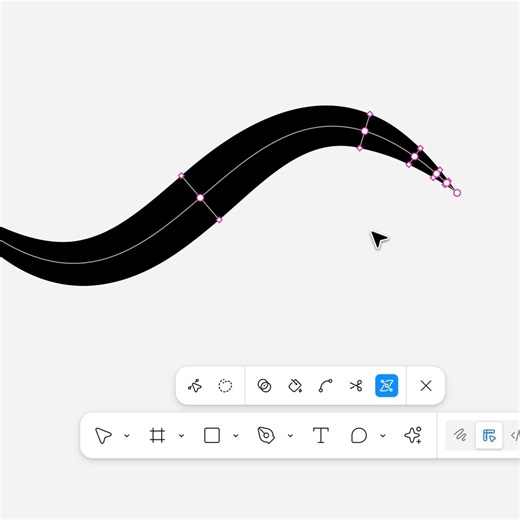
Task: Toggle the highlighted Variable Width tool
Action: pyautogui.click(x=386, y=386)
